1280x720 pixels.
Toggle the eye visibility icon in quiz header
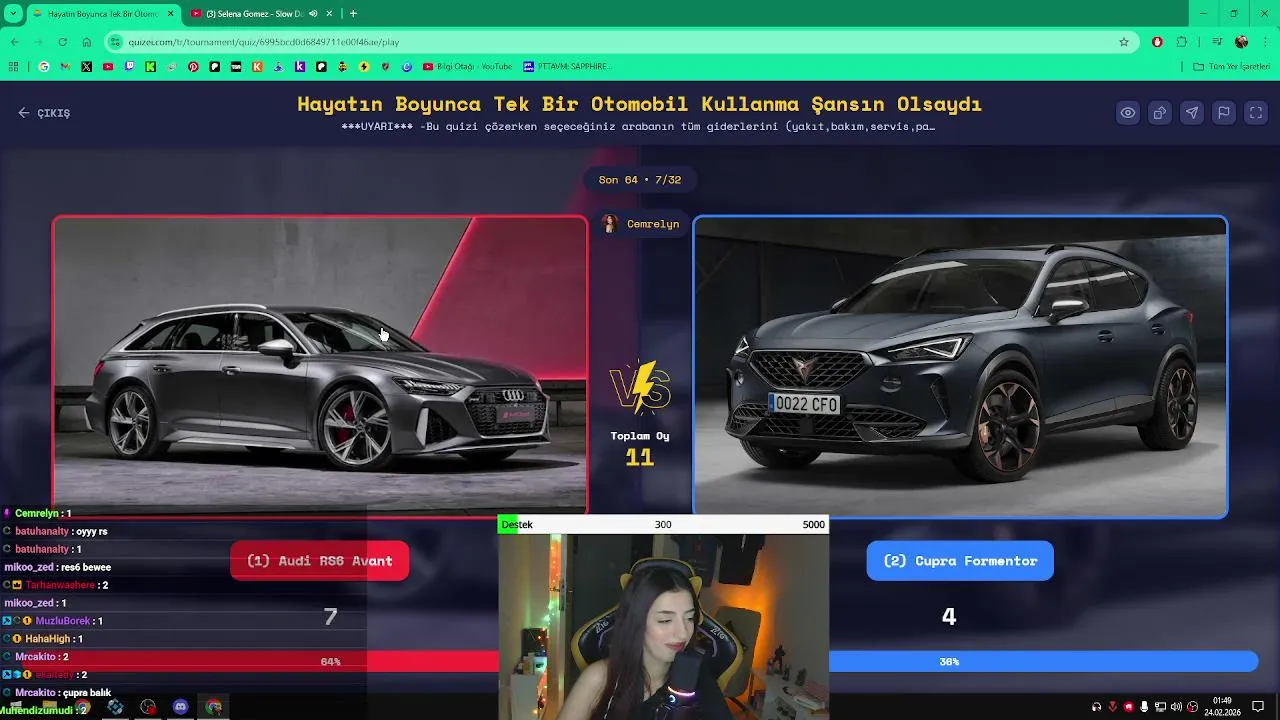pyautogui.click(x=1128, y=113)
